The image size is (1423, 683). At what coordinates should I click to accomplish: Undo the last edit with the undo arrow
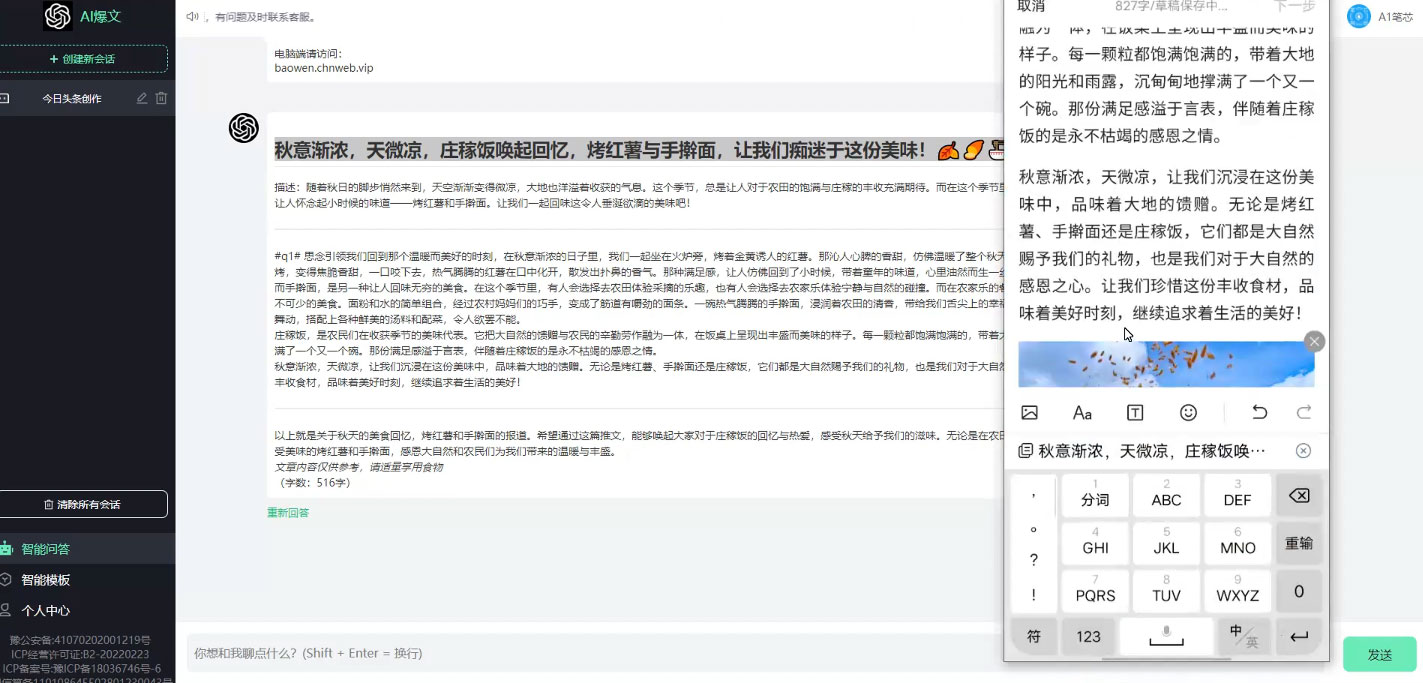tap(1259, 411)
